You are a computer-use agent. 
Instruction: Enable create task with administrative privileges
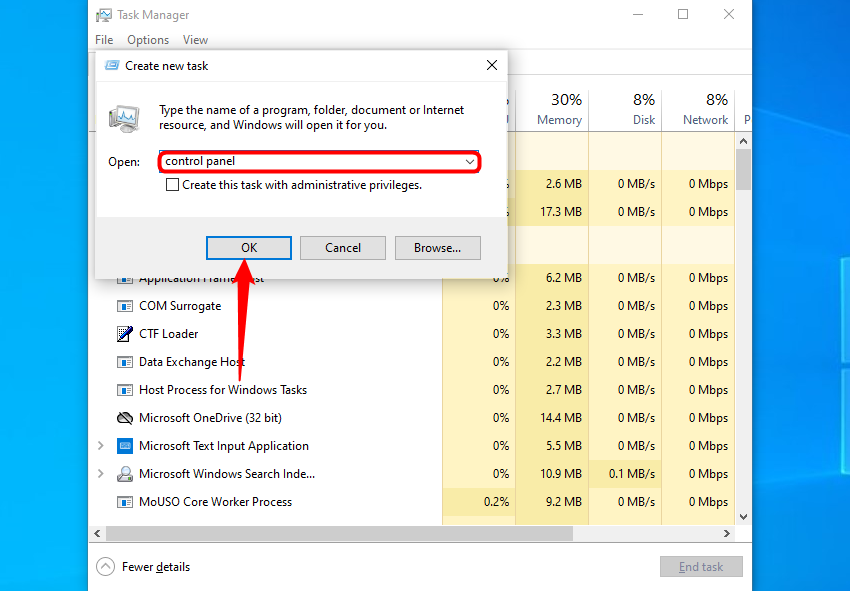click(x=172, y=185)
